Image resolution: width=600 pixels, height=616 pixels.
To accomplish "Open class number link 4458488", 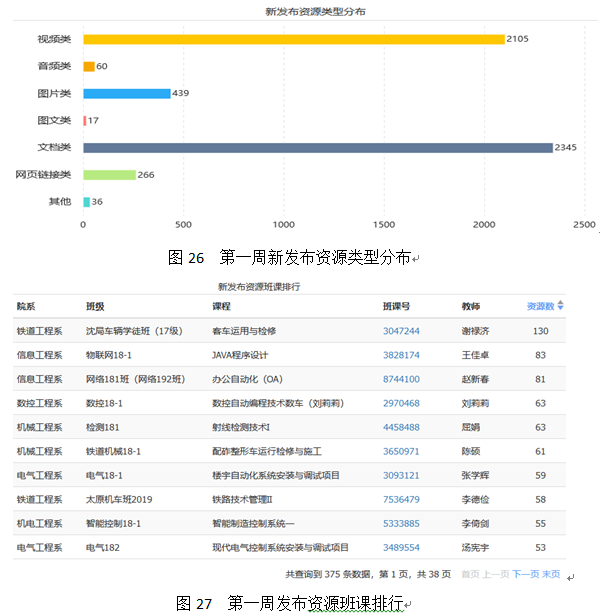I will [x=401, y=427].
